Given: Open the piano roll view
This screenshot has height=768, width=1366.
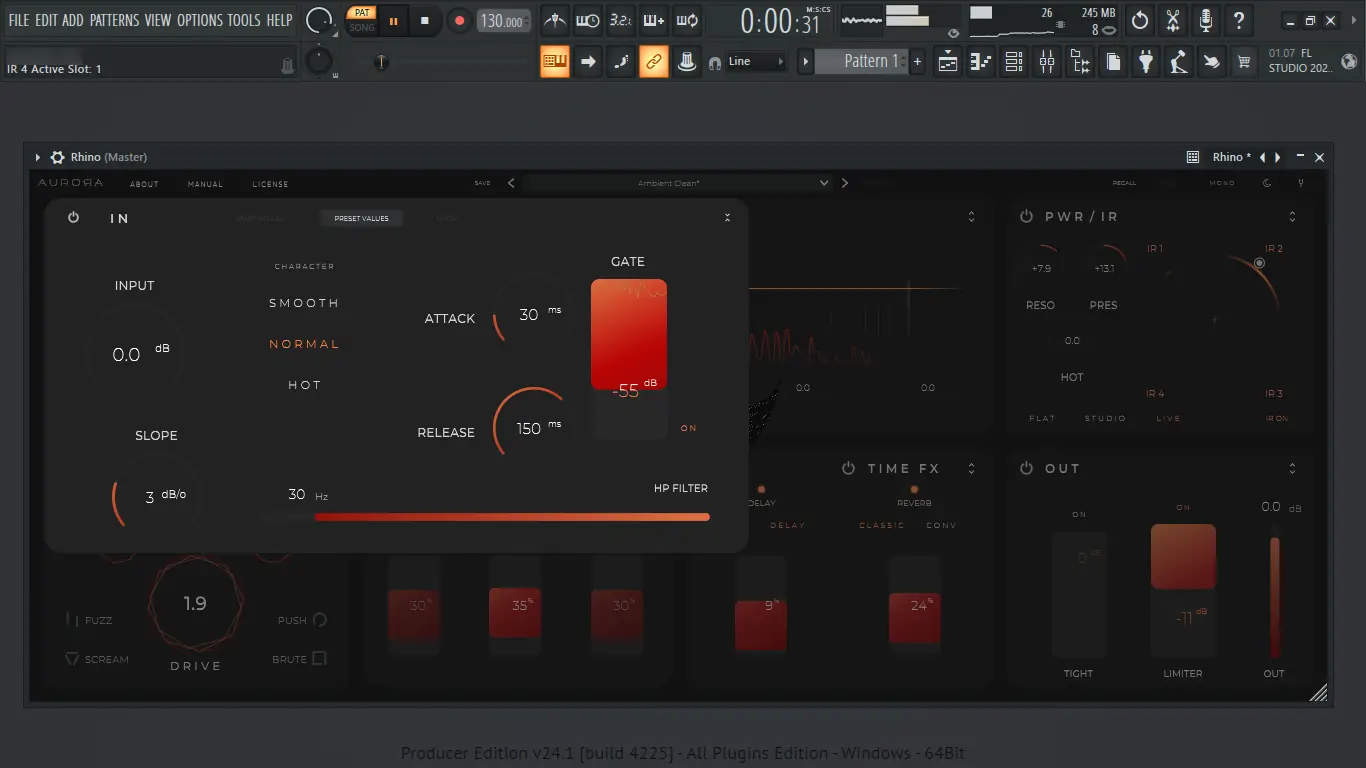Looking at the screenshot, I should (981, 62).
